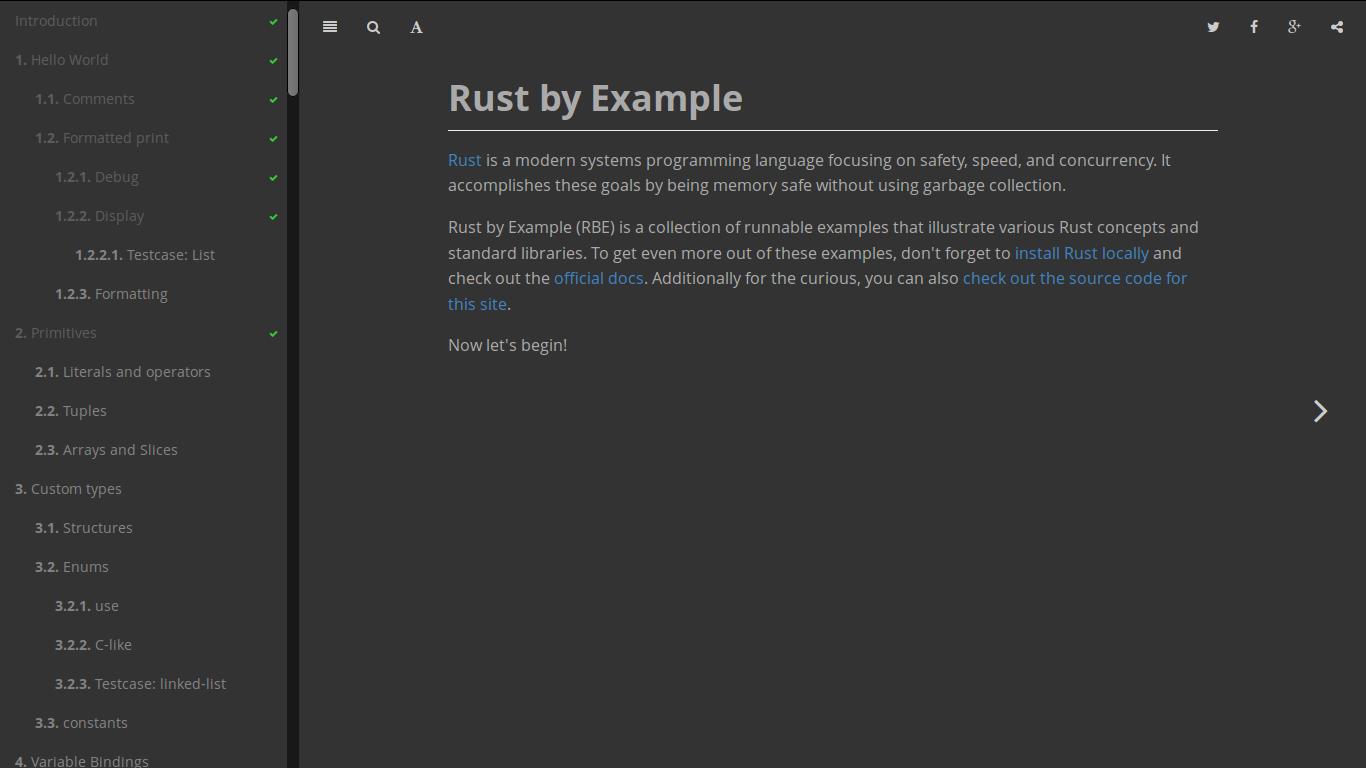Follow the install Rust locally link
The width and height of the screenshot is (1366, 768).
1082,253
